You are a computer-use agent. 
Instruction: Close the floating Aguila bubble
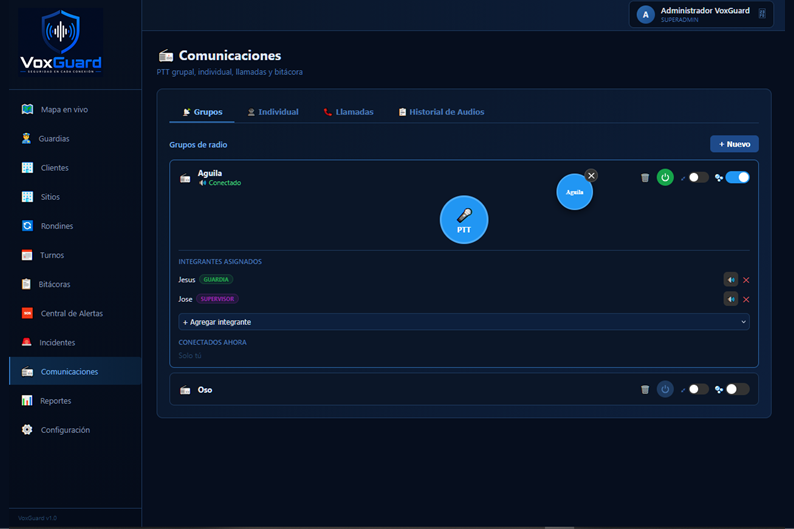[591, 176]
